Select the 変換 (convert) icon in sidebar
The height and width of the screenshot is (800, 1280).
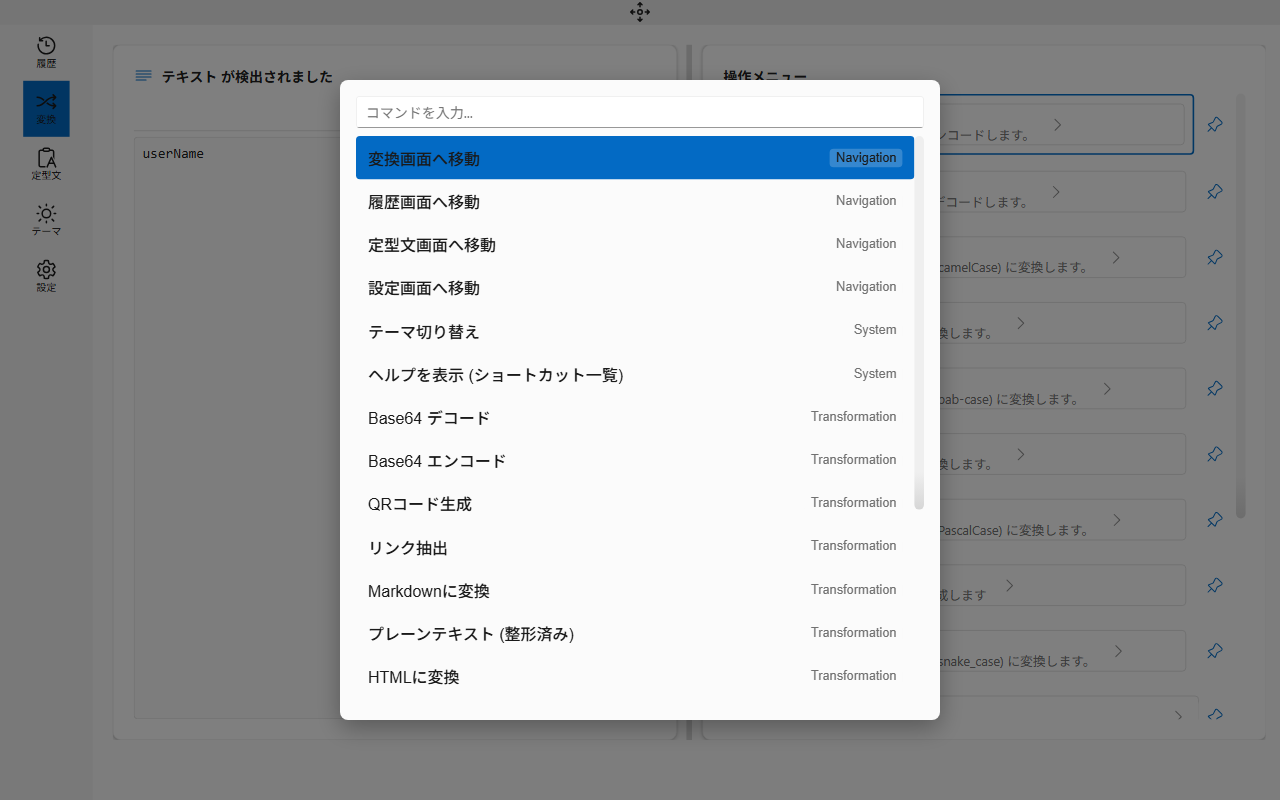(46, 108)
